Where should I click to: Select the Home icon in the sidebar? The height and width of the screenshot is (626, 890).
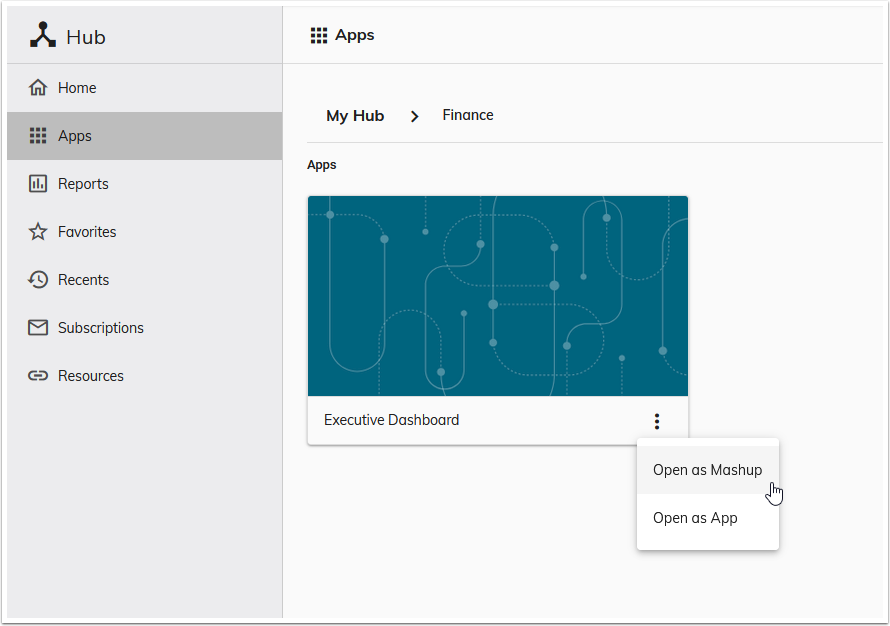(39, 87)
